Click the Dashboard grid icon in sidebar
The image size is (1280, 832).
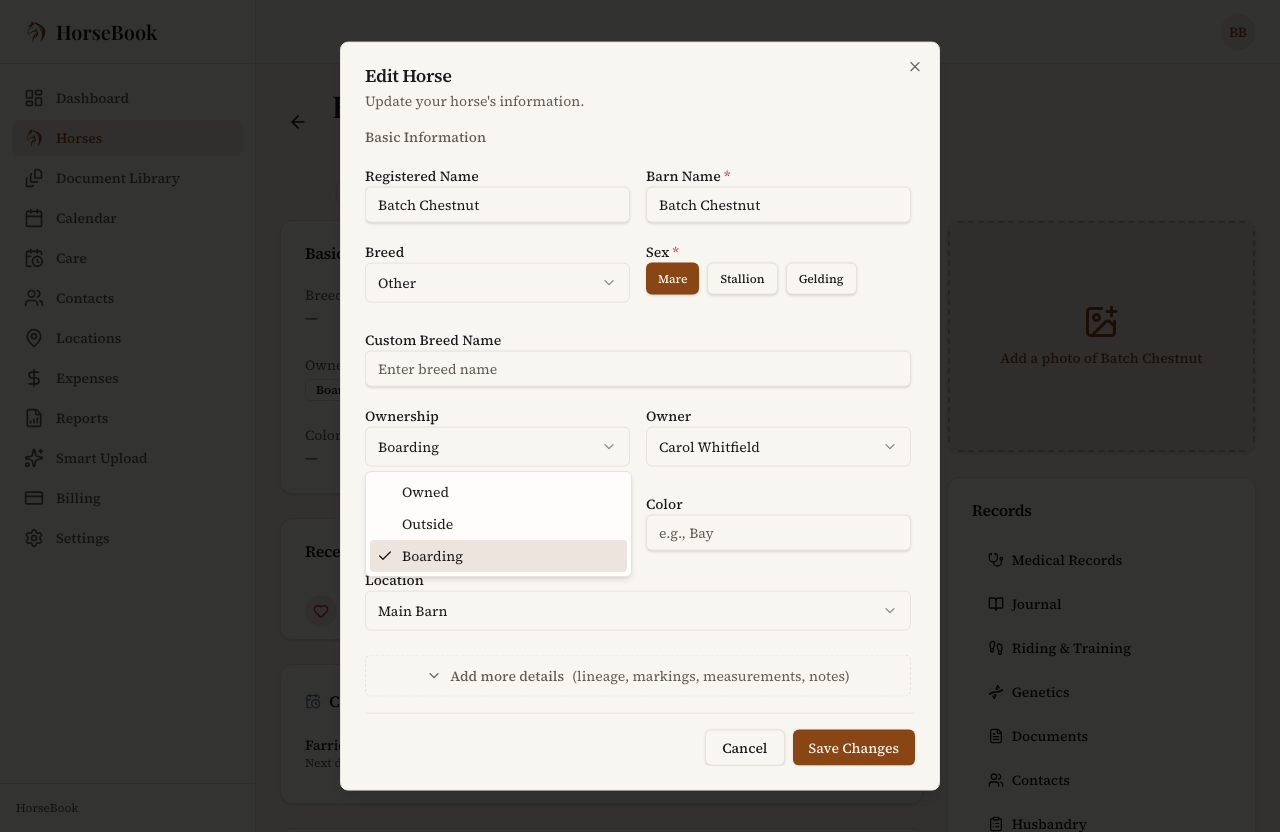click(x=34, y=98)
